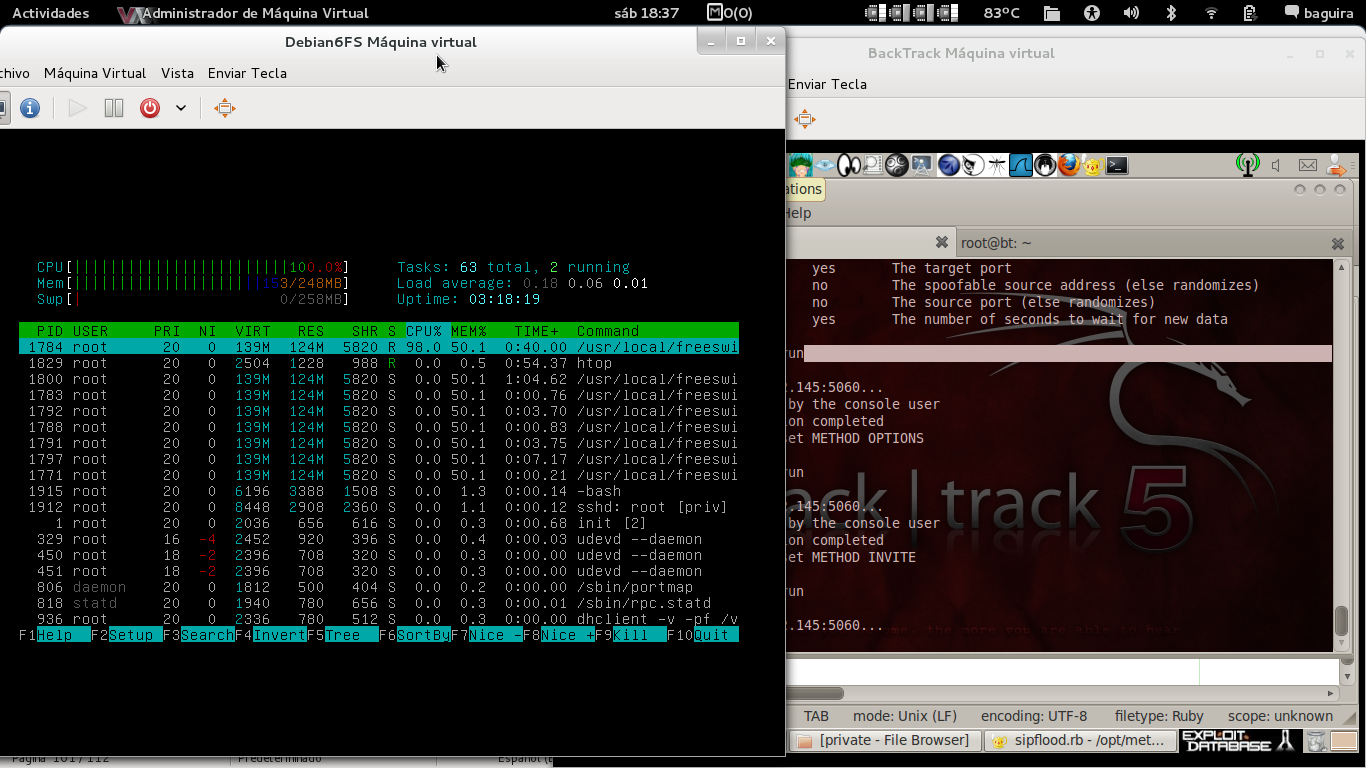The width and height of the screenshot is (1366, 768).
Task: Open the trash icon in BackTrack bottom panel
Action: pos(1318,741)
